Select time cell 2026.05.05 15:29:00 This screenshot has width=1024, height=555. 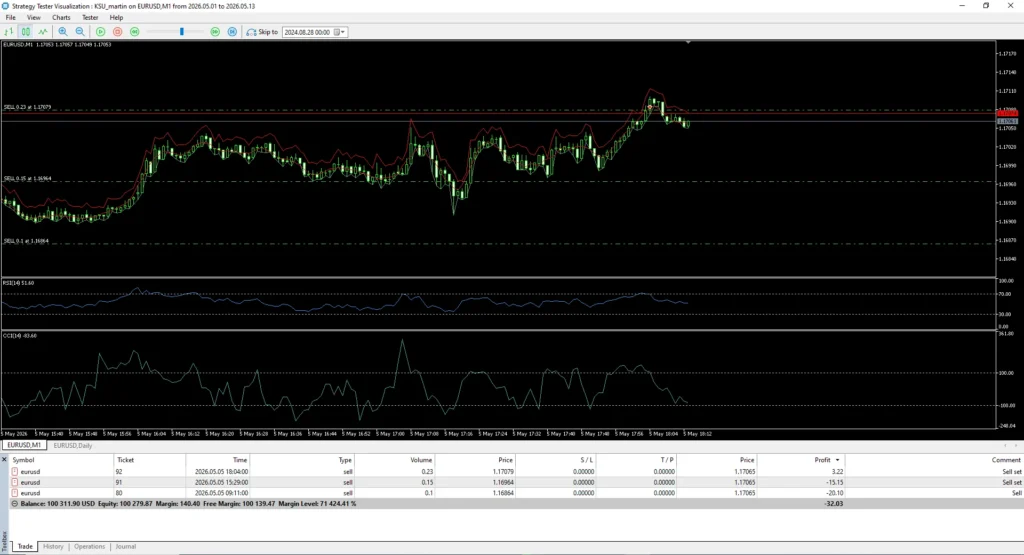coord(221,483)
